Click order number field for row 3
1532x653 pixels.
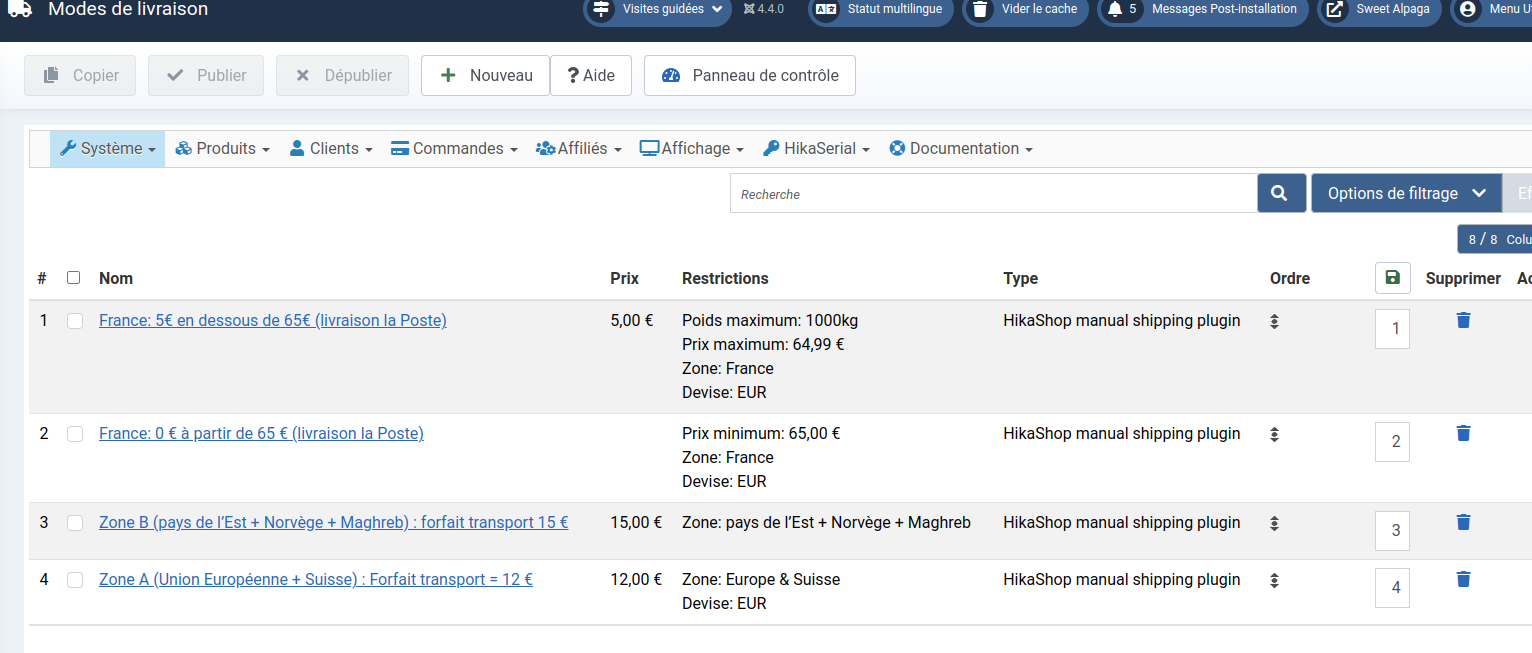pos(1392,531)
